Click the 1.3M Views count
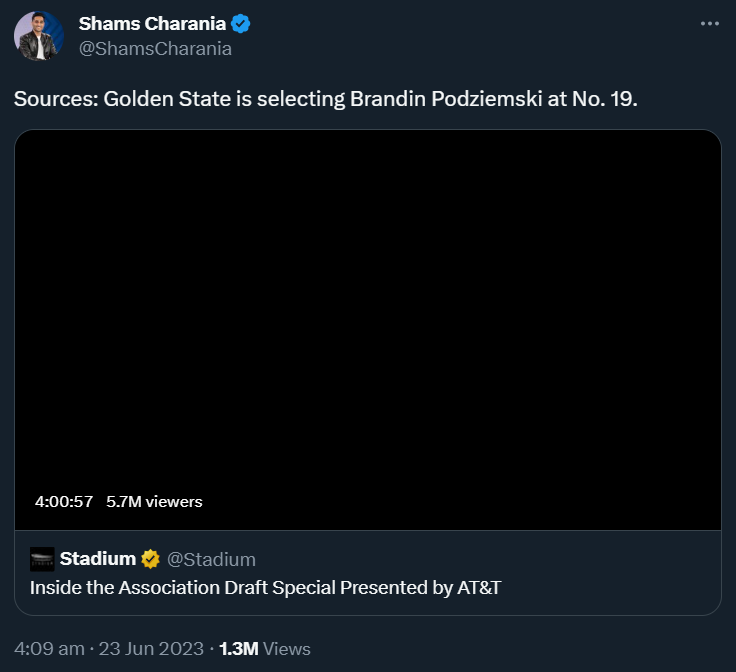Screen dimensions: 736x672 point(264,649)
